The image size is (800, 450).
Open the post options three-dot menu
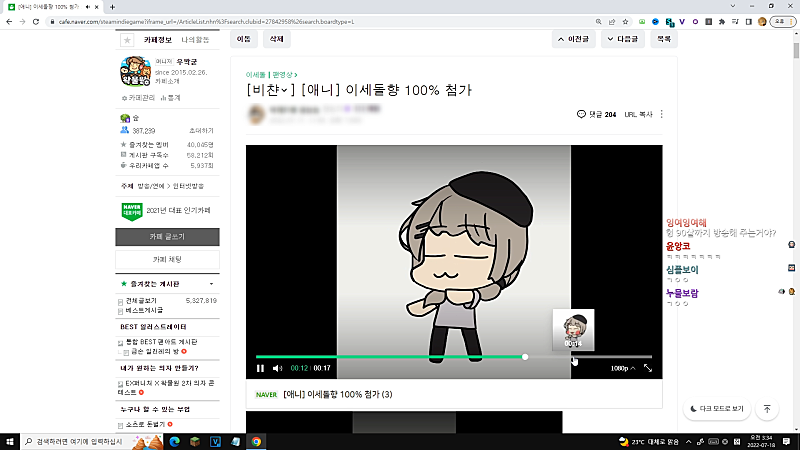pyautogui.click(x=662, y=114)
